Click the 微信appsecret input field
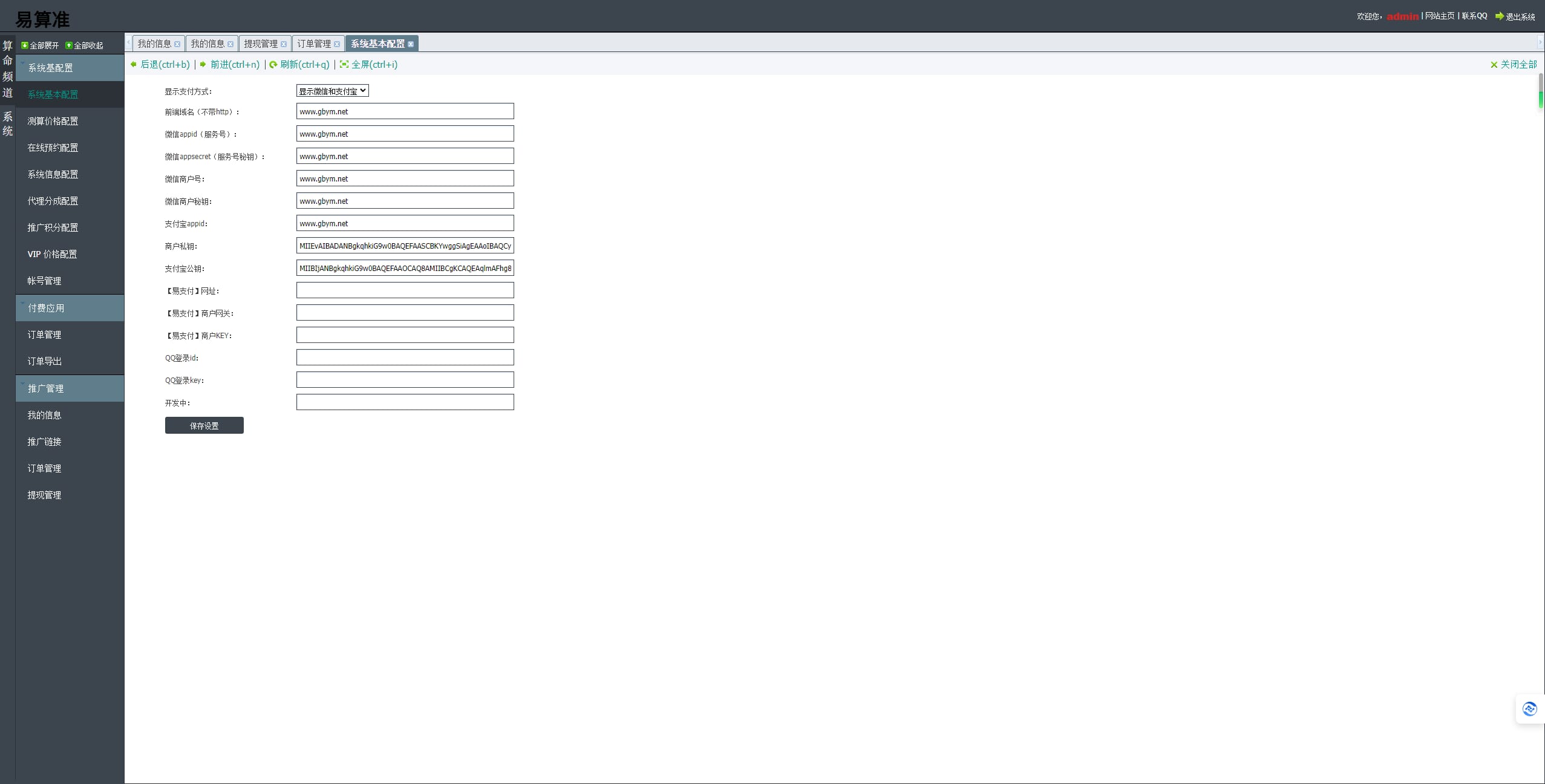This screenshot has width=1545, height=784. click(405, 156)
